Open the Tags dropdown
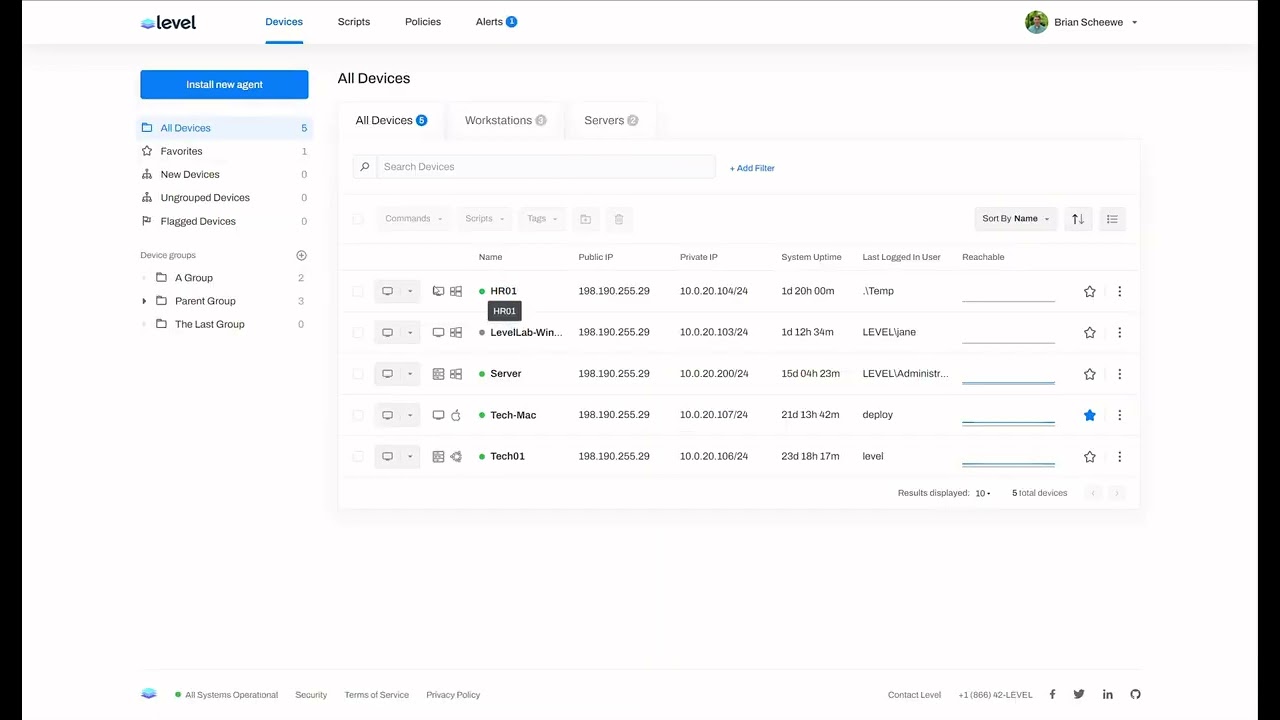1280x720 pixels. click(542, 219)
